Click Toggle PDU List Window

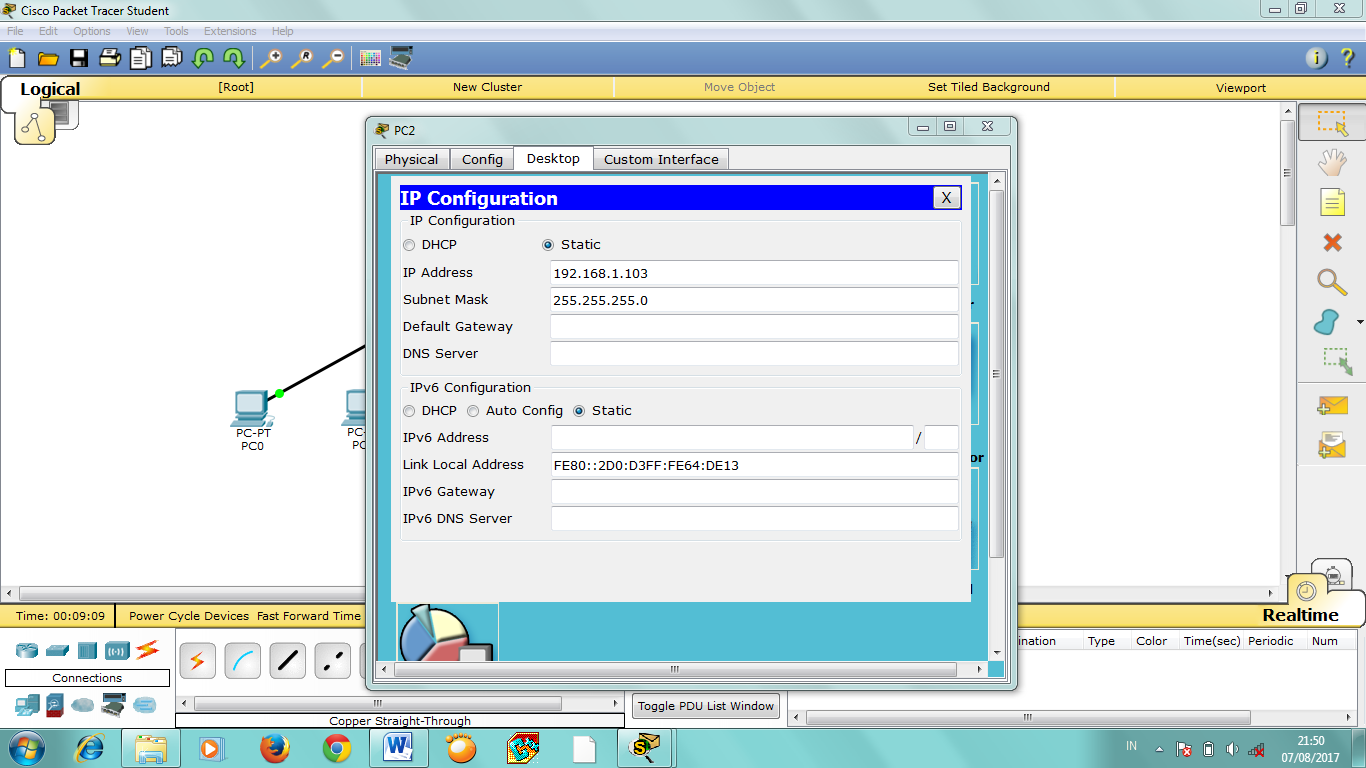(x=705, y=705)
